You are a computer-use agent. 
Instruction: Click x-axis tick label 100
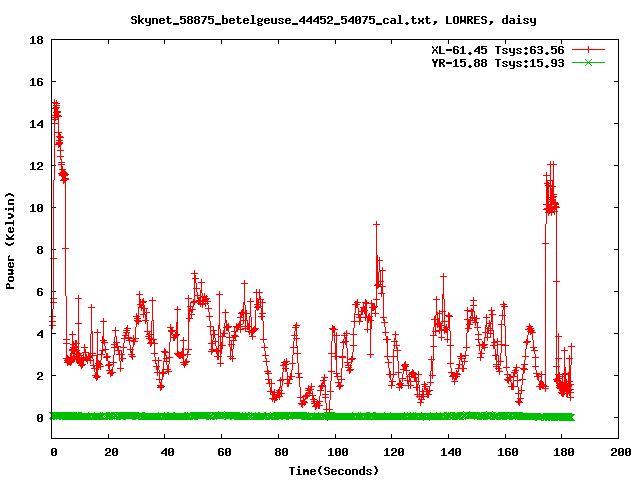338,452
